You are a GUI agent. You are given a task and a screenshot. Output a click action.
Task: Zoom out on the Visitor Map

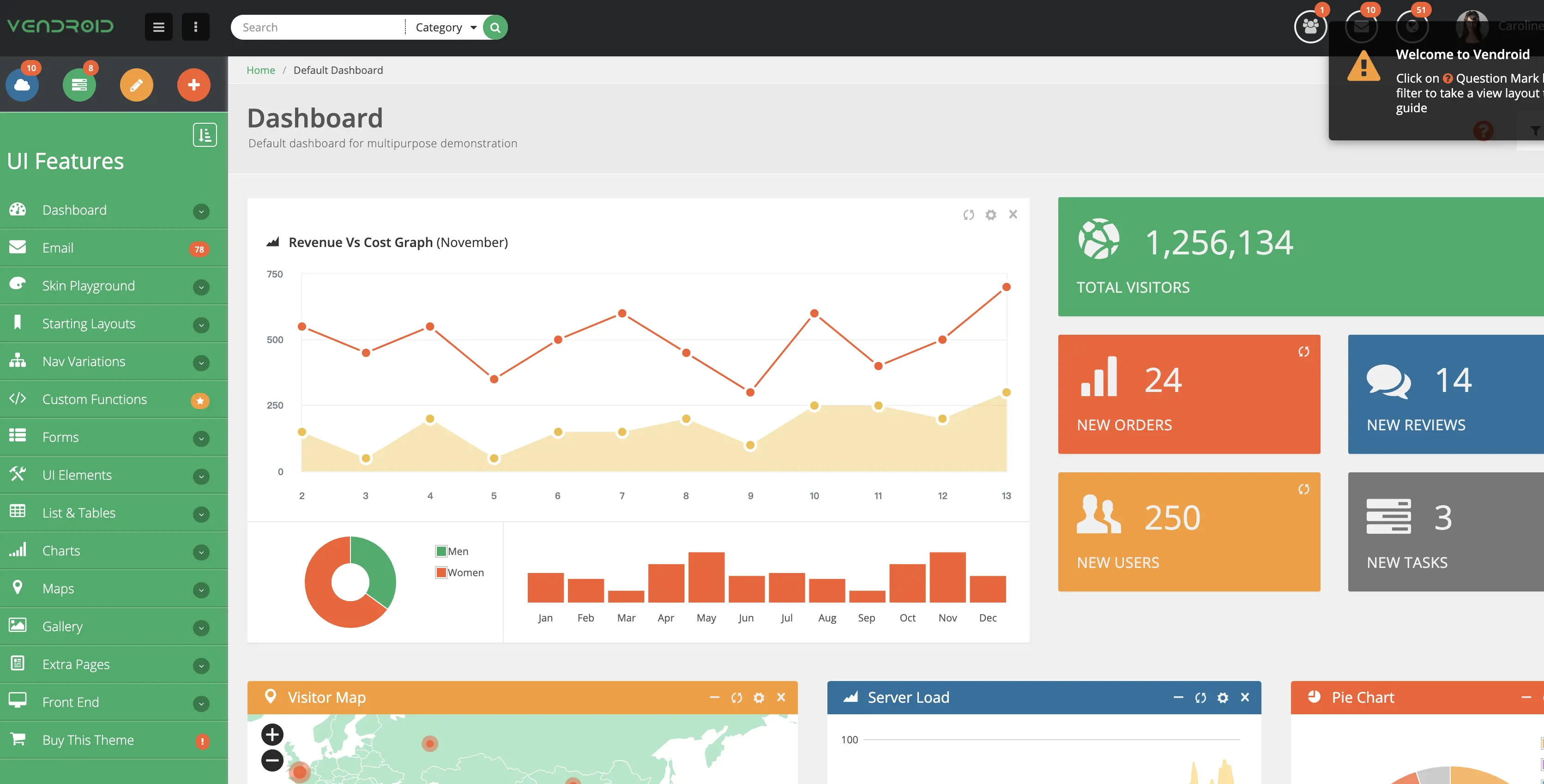pos(272,760)
